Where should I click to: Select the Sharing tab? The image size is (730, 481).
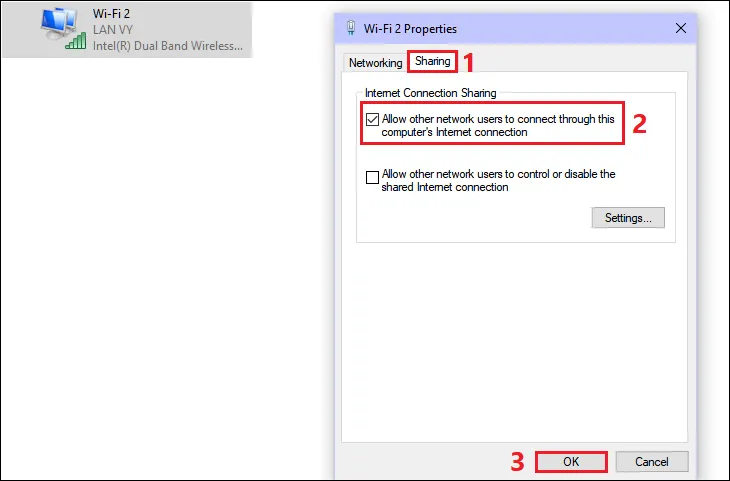[433, 61]
